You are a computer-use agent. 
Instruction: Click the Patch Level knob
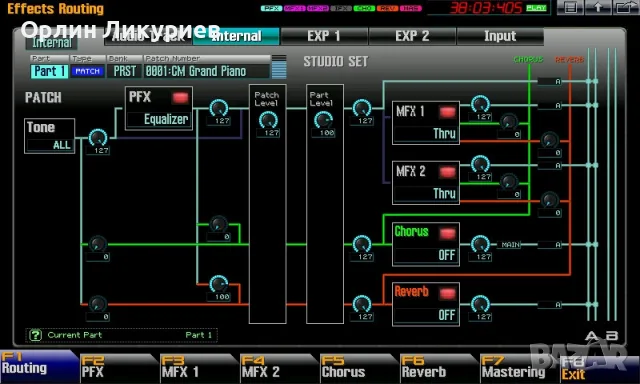coord(268,120)
